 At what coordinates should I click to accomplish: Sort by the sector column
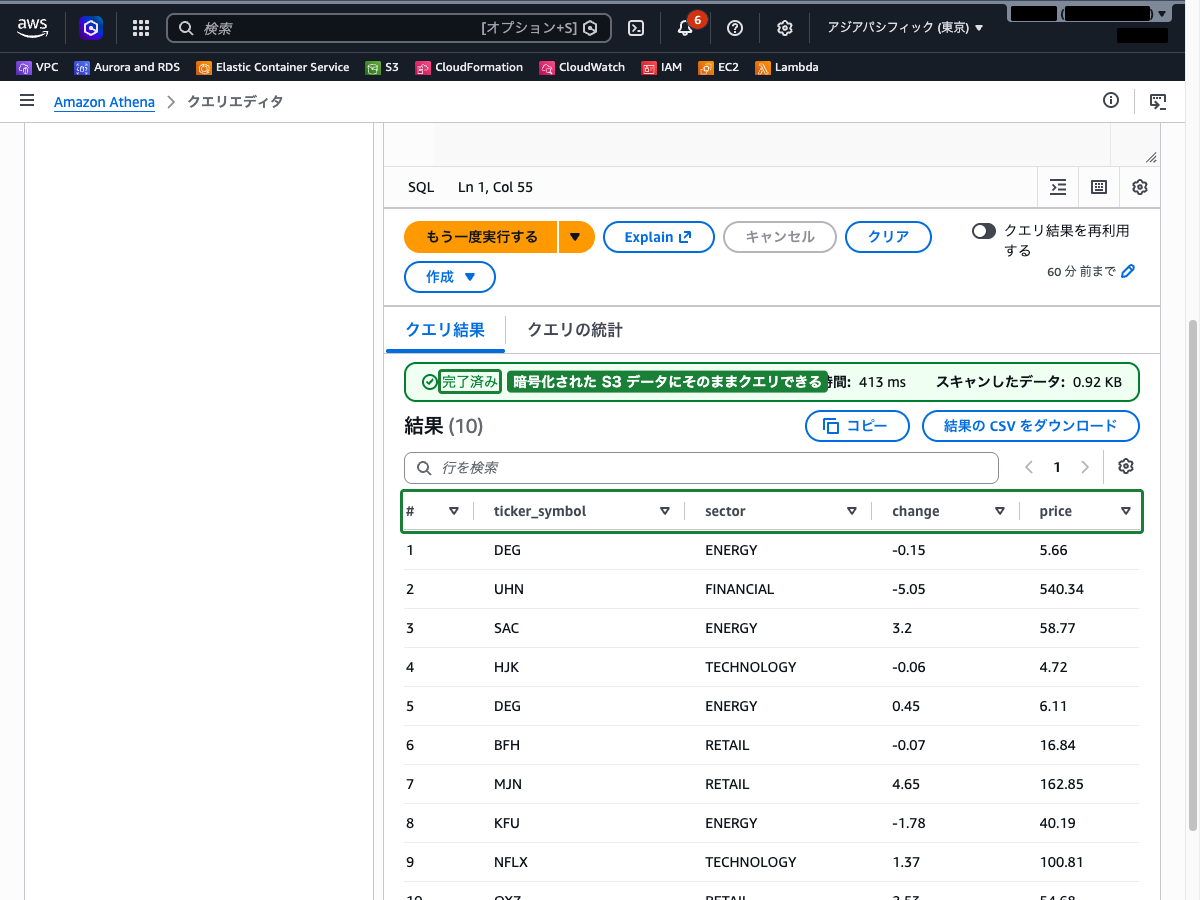(852, 511)
